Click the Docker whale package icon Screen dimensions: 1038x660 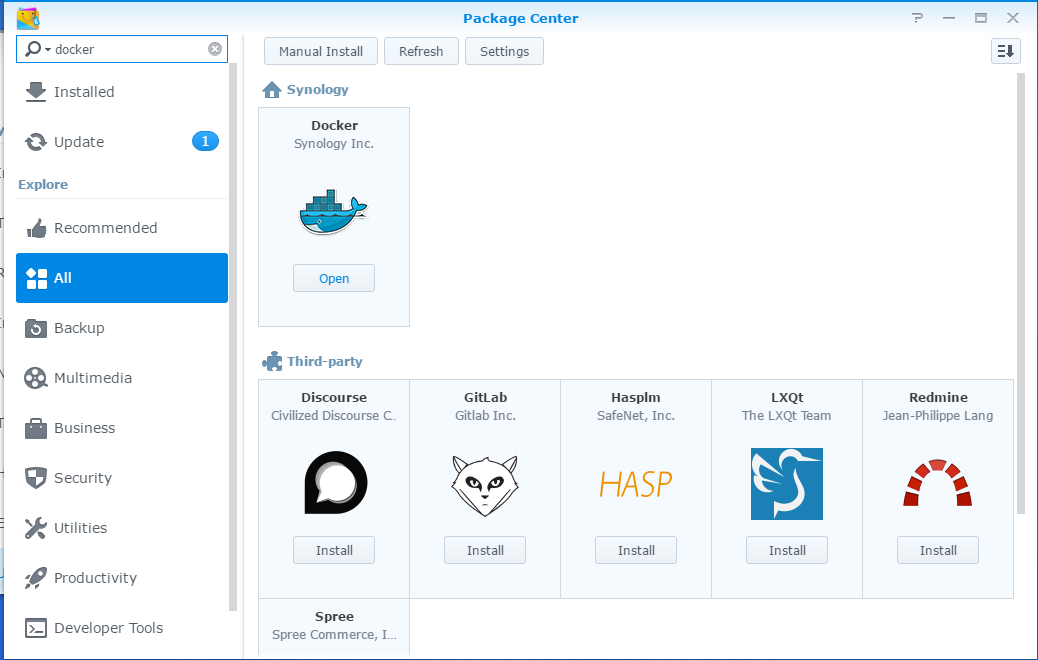[333, 212]
